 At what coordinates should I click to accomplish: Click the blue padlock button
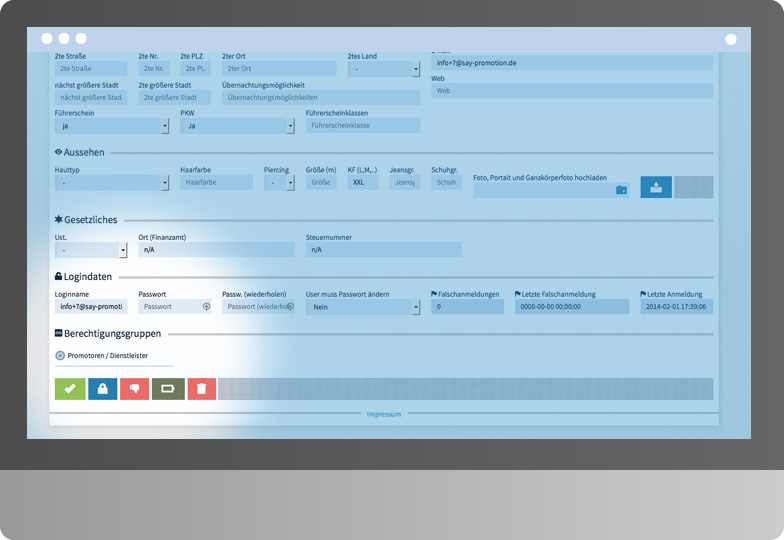click(x=102, y=389)
